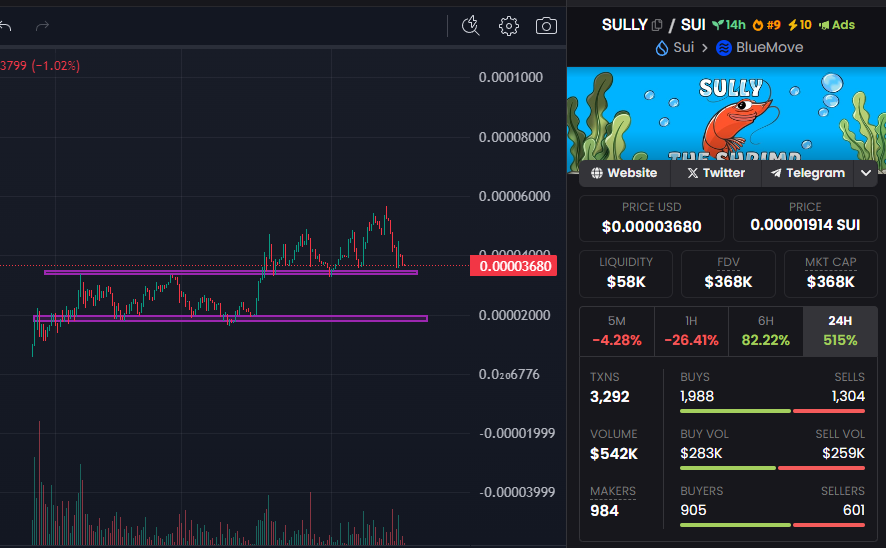Click the 0.0001000 price axis label
The height and width of the screenshot is (548, 886).
pyautogui.click(x=511, y=77)
